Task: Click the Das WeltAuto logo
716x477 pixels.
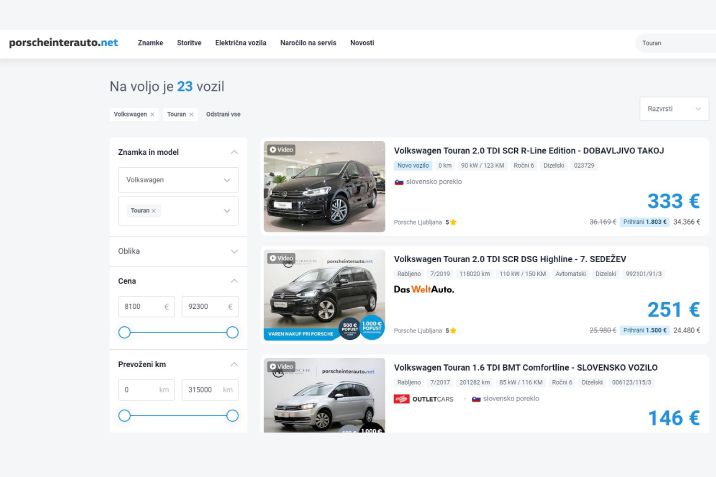Action: [x=424, y=289]
